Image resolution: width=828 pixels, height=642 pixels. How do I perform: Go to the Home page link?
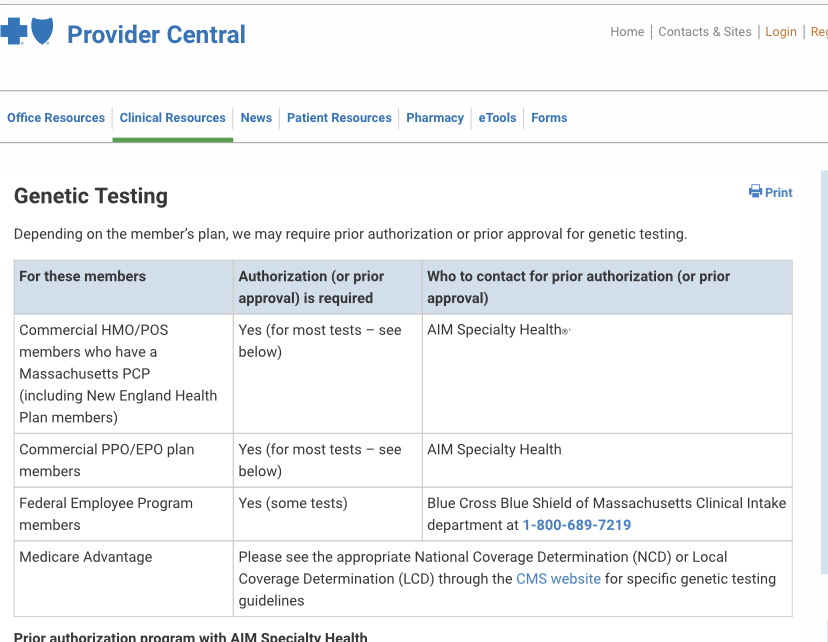pyautogui.click(x=627, y=32)
